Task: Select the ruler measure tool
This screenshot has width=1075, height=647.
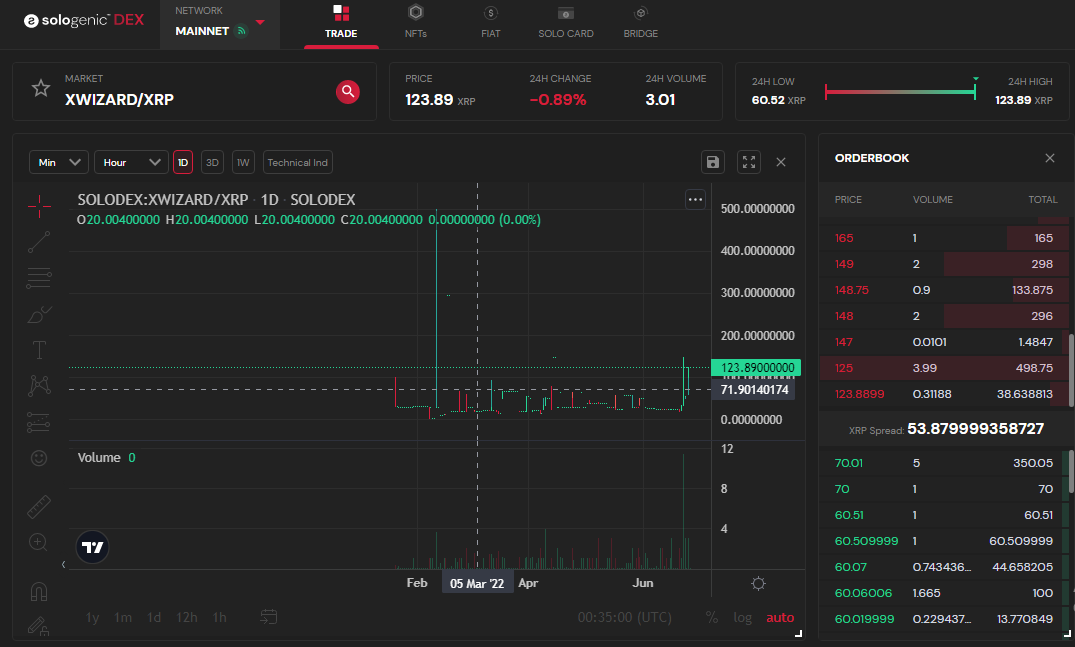Action: click(39, 506)
